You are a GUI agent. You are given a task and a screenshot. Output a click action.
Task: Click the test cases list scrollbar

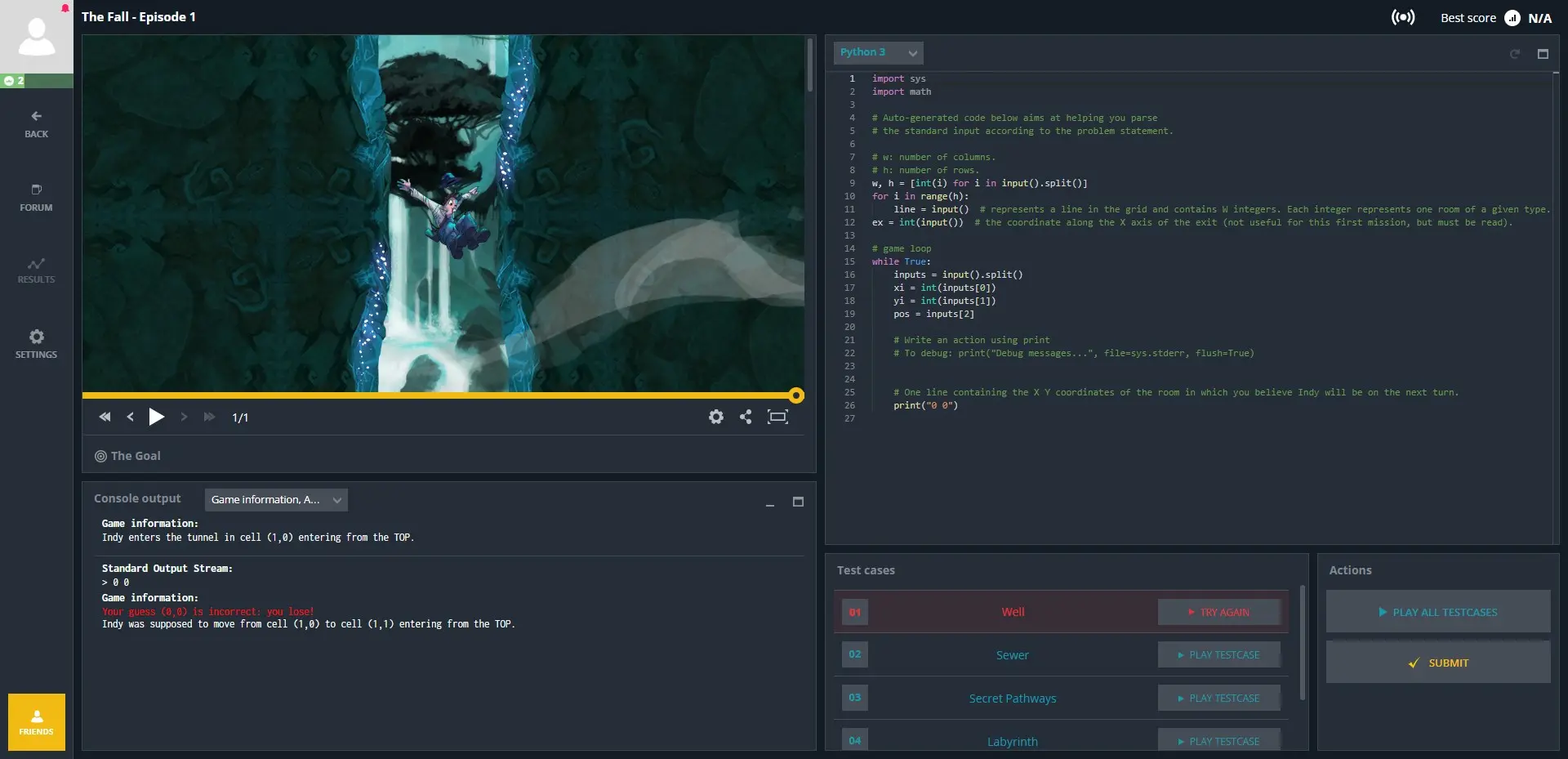pyautogui.click(x=1303, y=642)
